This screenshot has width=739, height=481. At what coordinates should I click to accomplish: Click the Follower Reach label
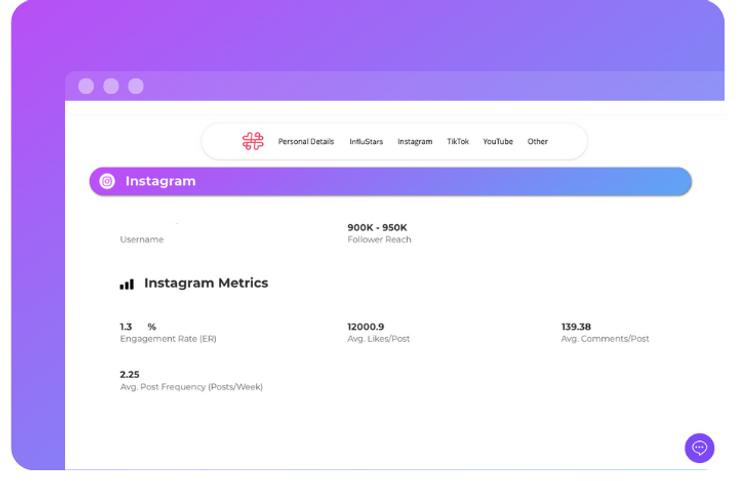[379, 239]
